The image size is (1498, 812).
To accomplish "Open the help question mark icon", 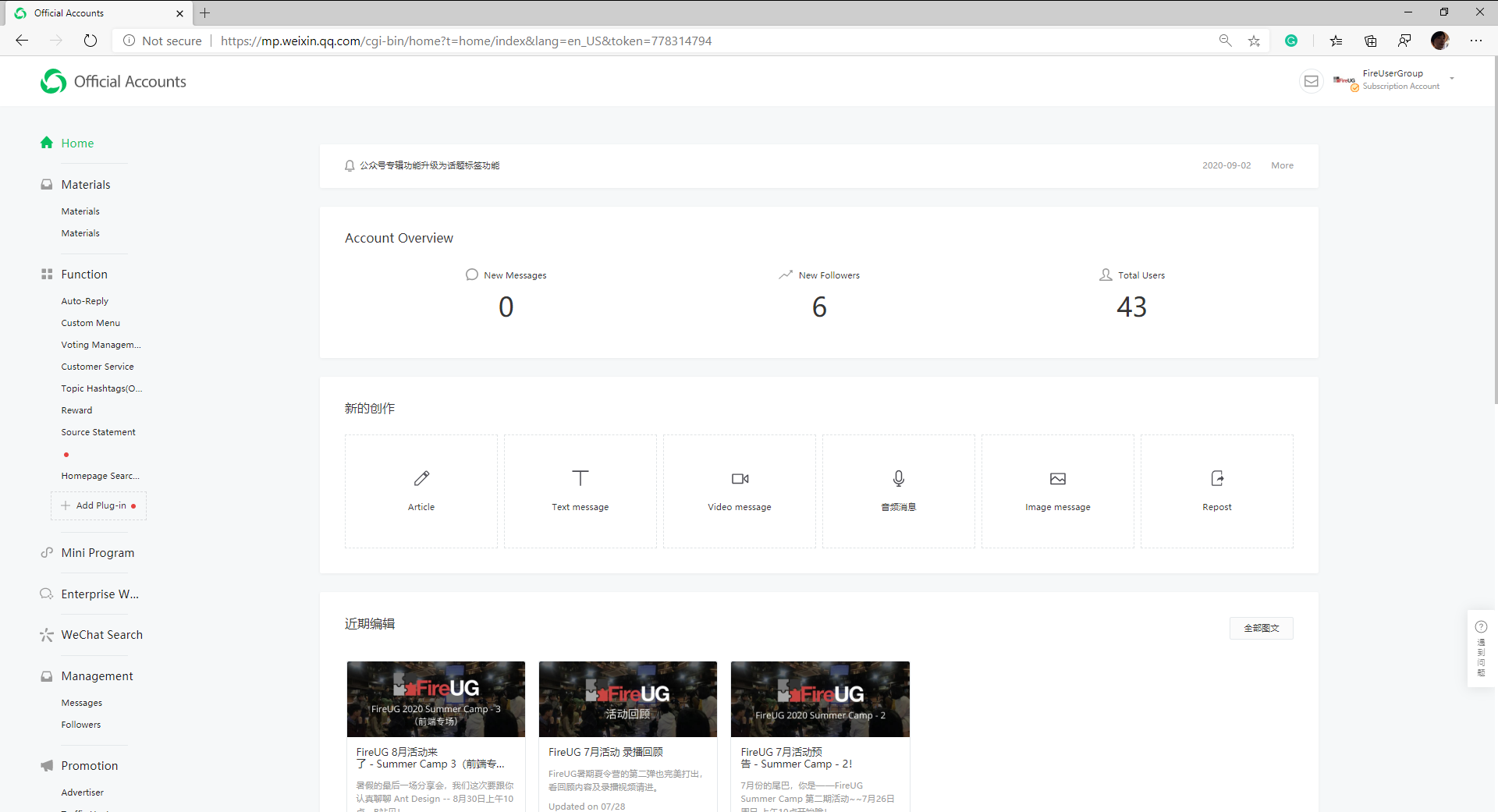I will tap(1481, 626).
